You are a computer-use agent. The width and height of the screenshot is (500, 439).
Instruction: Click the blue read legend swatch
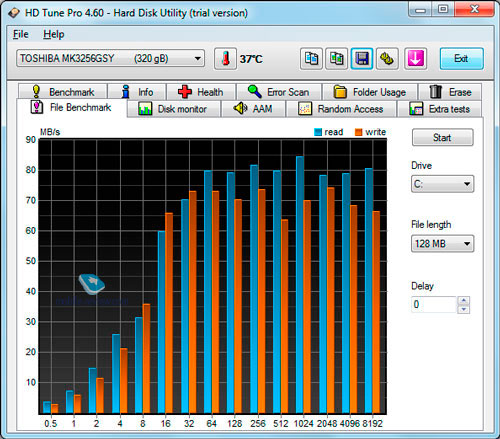tap(318, 132)
